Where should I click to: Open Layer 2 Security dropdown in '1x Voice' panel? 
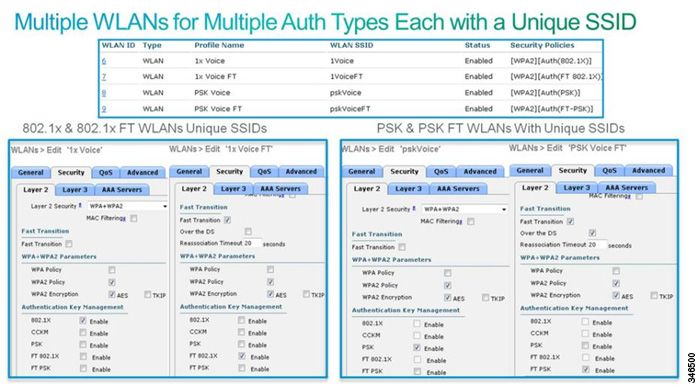(127, 206)
